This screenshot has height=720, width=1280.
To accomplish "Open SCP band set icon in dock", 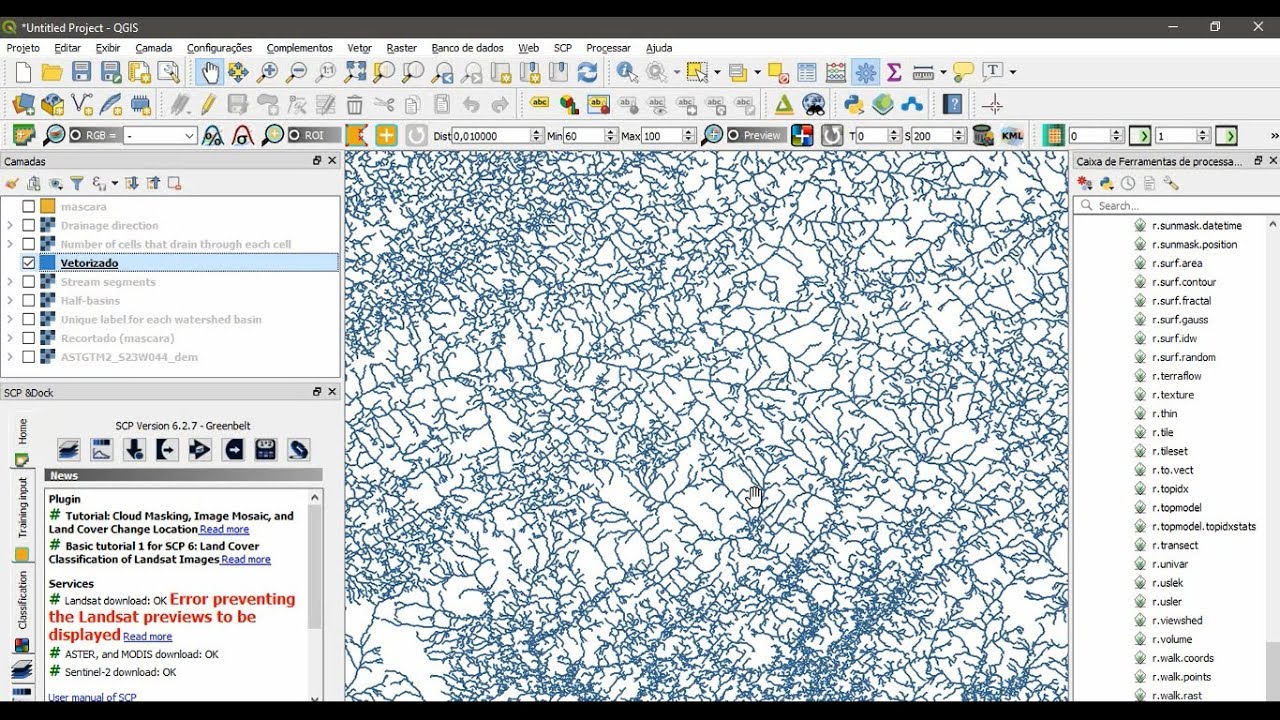I will pos(68,450).
